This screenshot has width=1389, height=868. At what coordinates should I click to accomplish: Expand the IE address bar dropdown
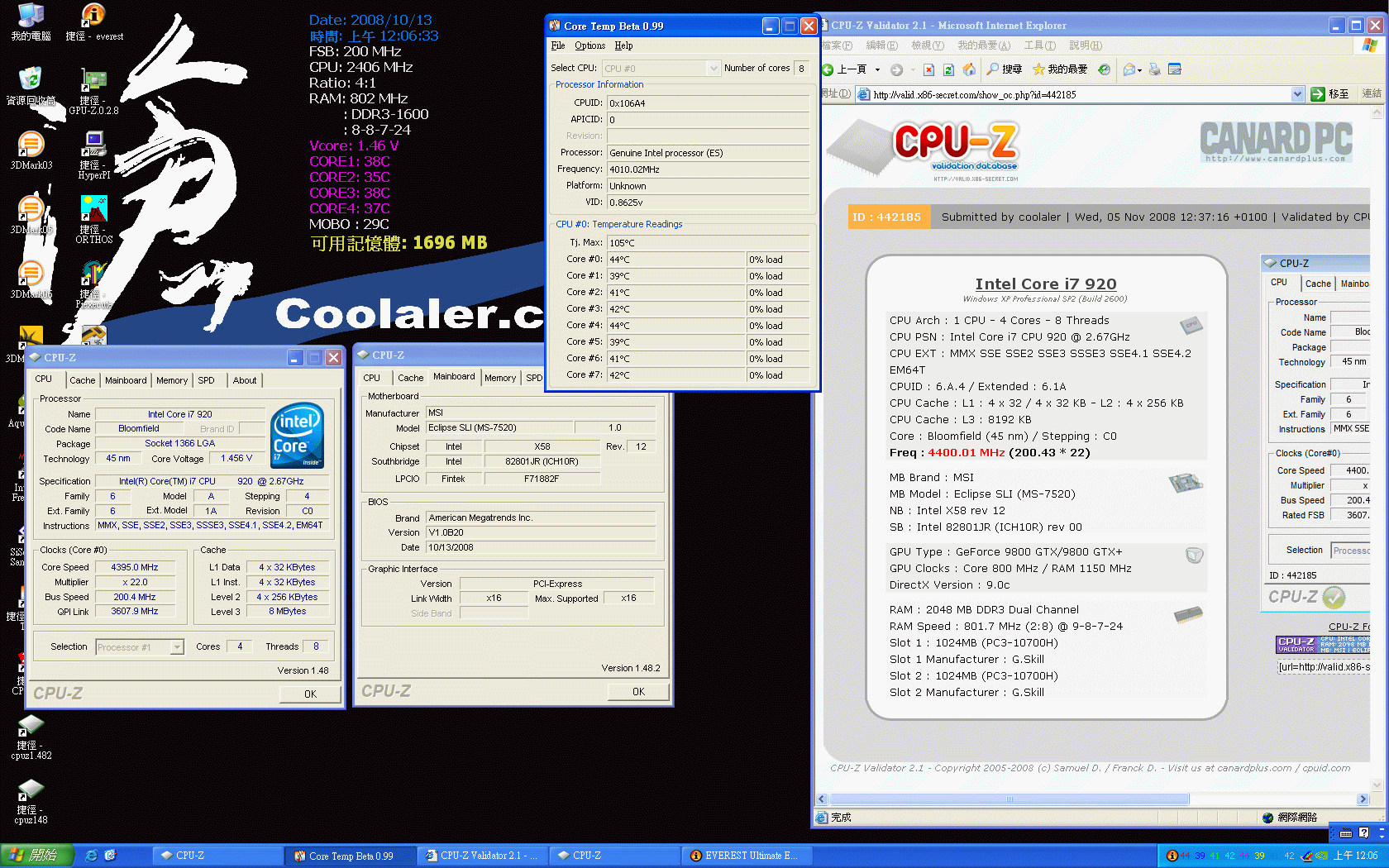point(1297,94)
